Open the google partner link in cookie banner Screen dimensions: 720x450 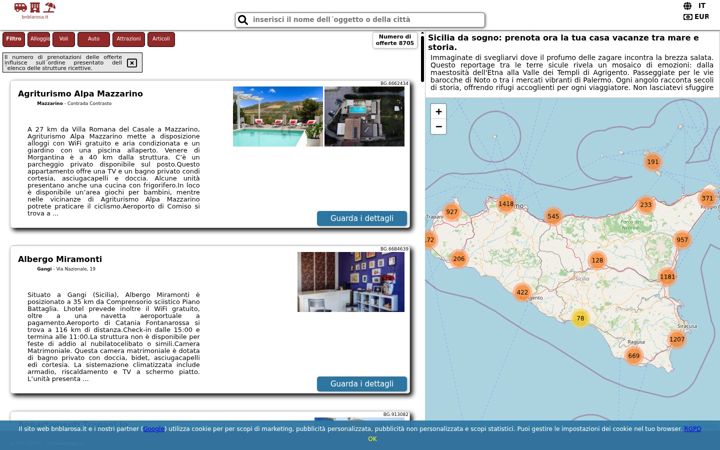pyautogui.click(x=154, y=429)
